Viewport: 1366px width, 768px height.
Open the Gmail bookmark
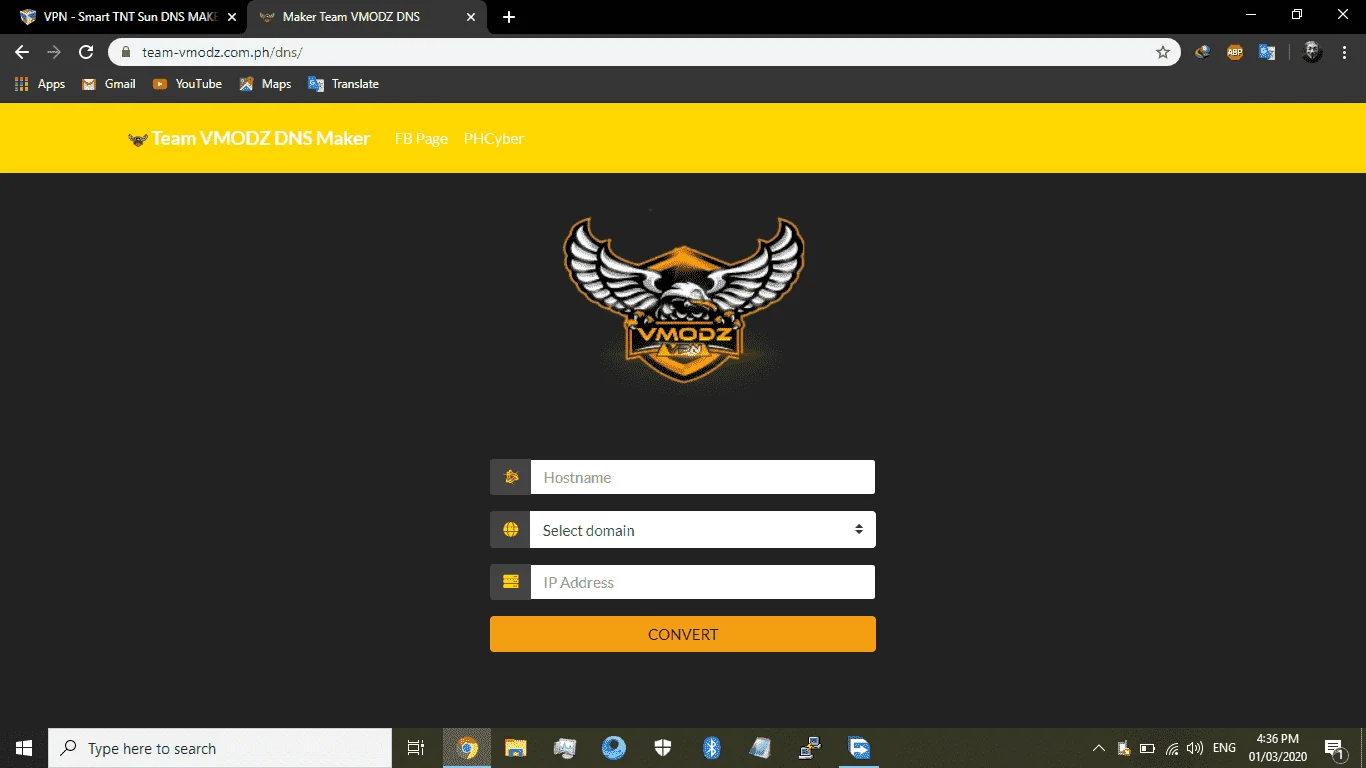tap(109, 84)
